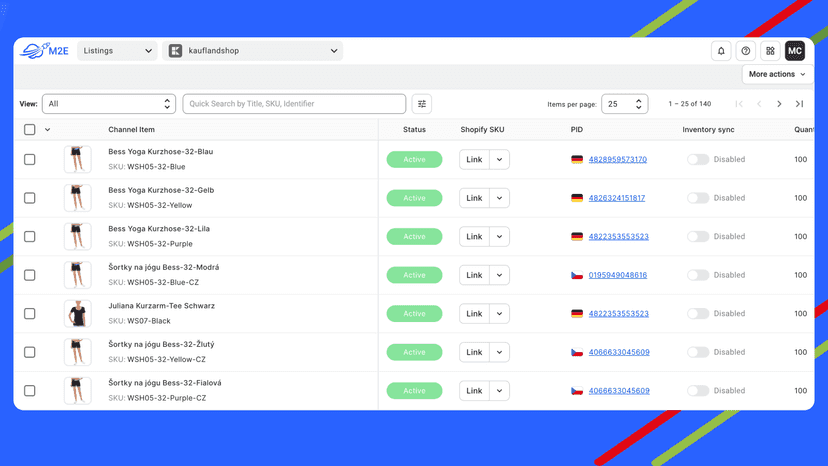Viewport: 828px width, 466px height.
Task: Enable inventory sync for WSH05-32-Blue-CZ row
Action: pyautogui.click(x=698, y=275)
